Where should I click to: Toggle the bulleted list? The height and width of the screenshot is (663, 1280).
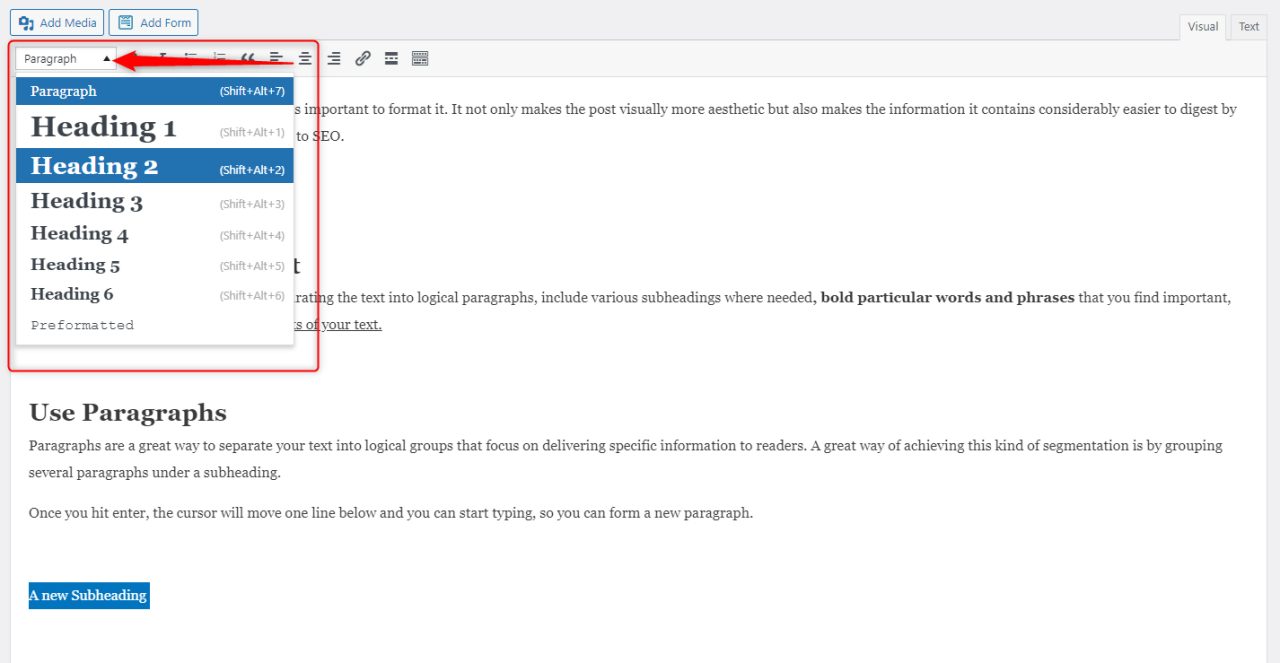191,58
